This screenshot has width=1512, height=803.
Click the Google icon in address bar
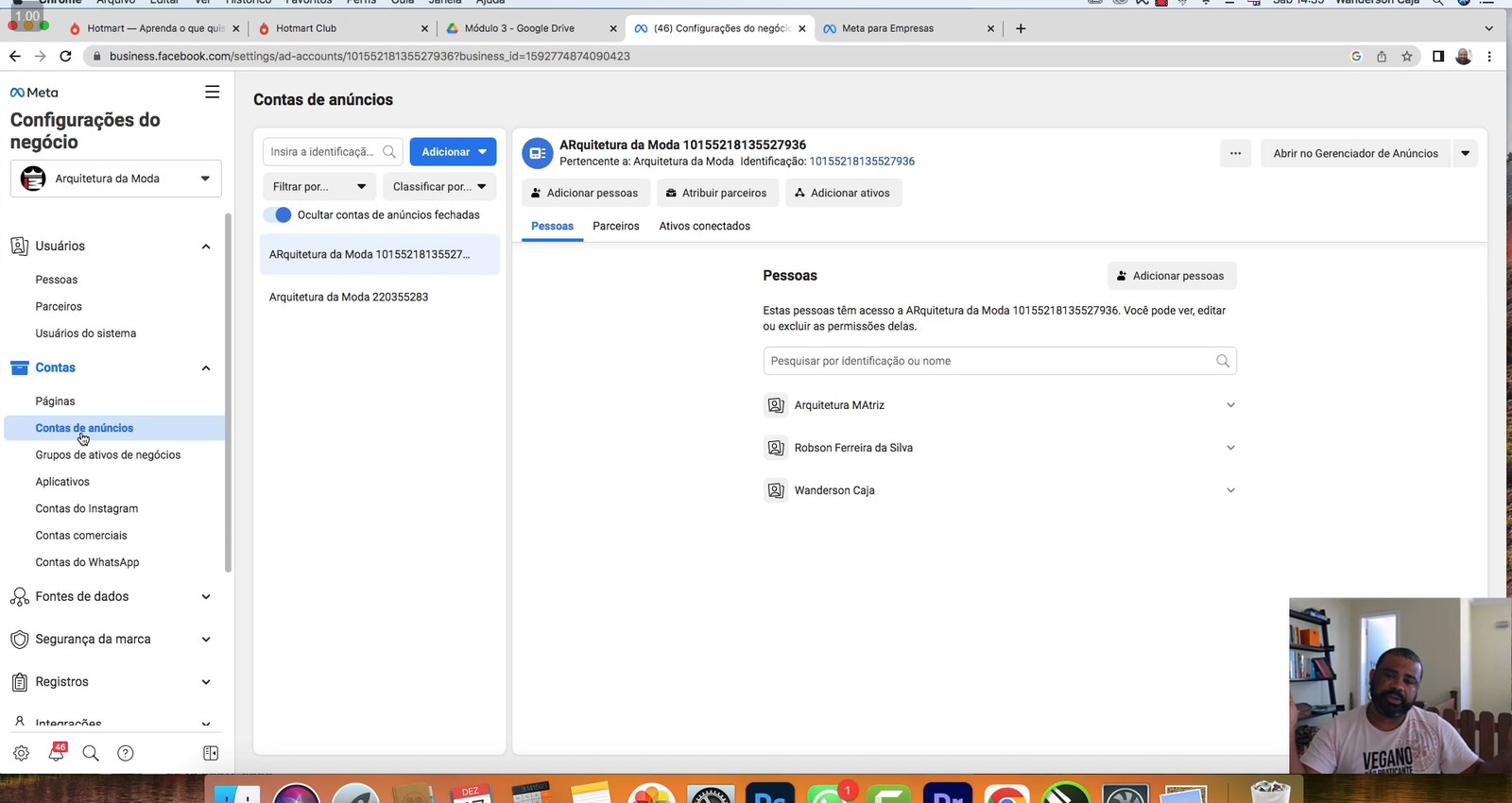point(1356,57)
